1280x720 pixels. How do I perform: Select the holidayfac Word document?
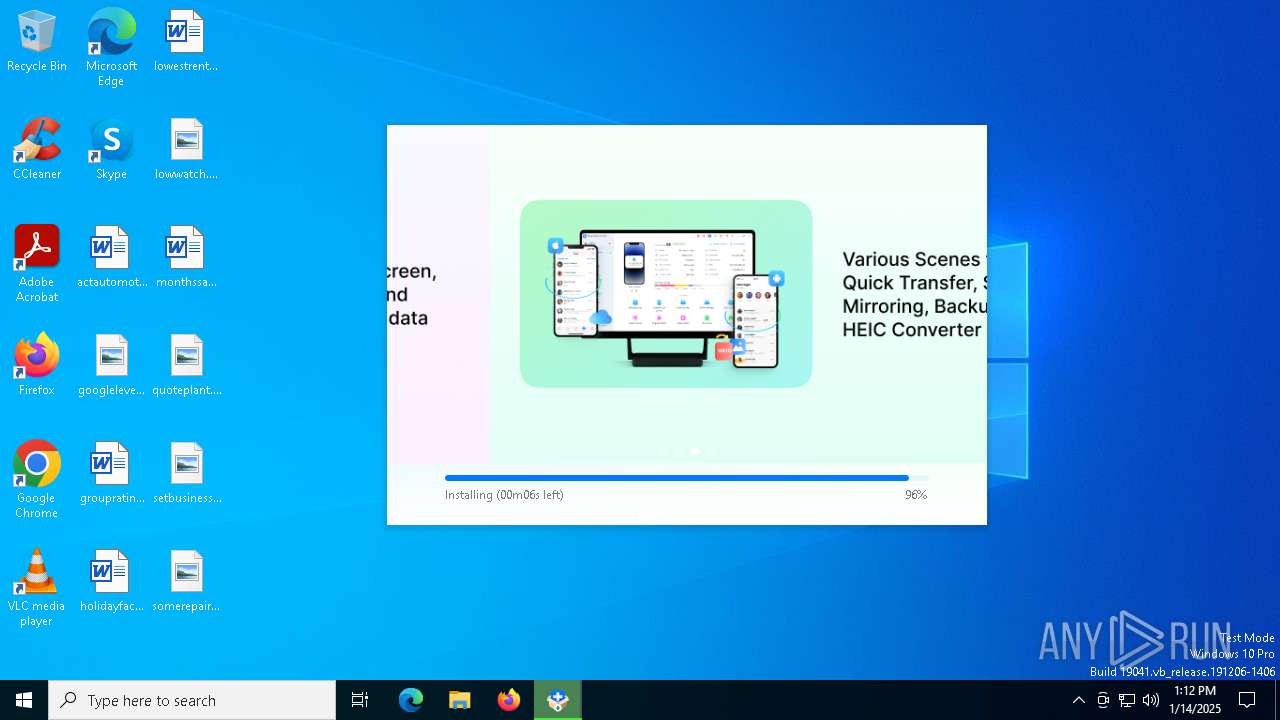tap(111, 582)
